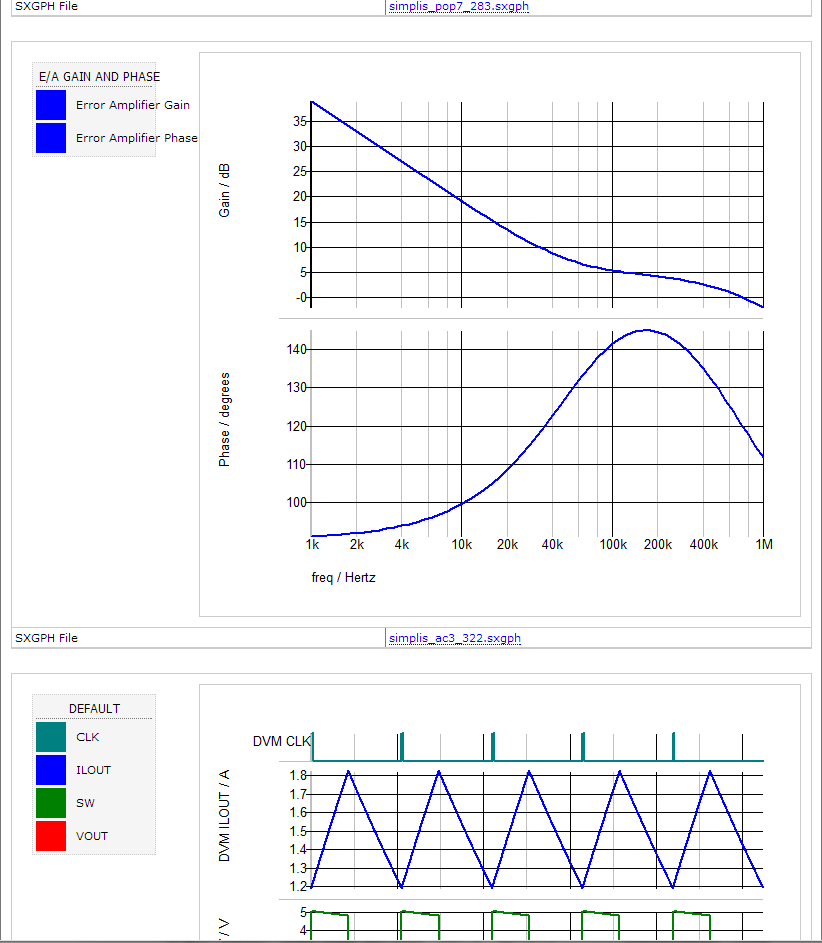Screen dimensions: 822x943
Task: Click the Error Amplifier Phase blue swatch
Action: click(51, 138)
